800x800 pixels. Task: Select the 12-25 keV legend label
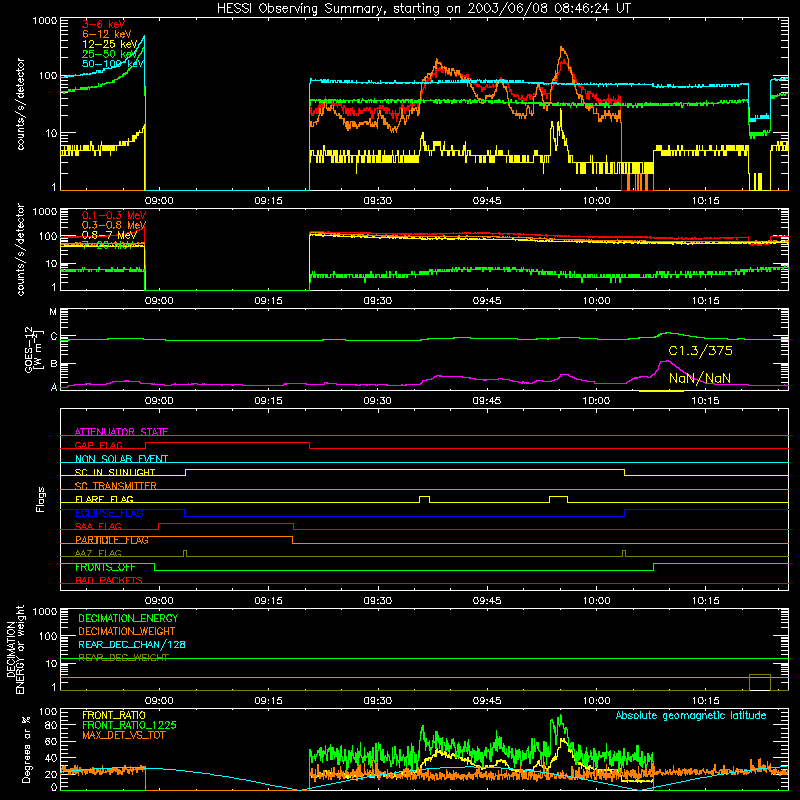click(110, 44)
